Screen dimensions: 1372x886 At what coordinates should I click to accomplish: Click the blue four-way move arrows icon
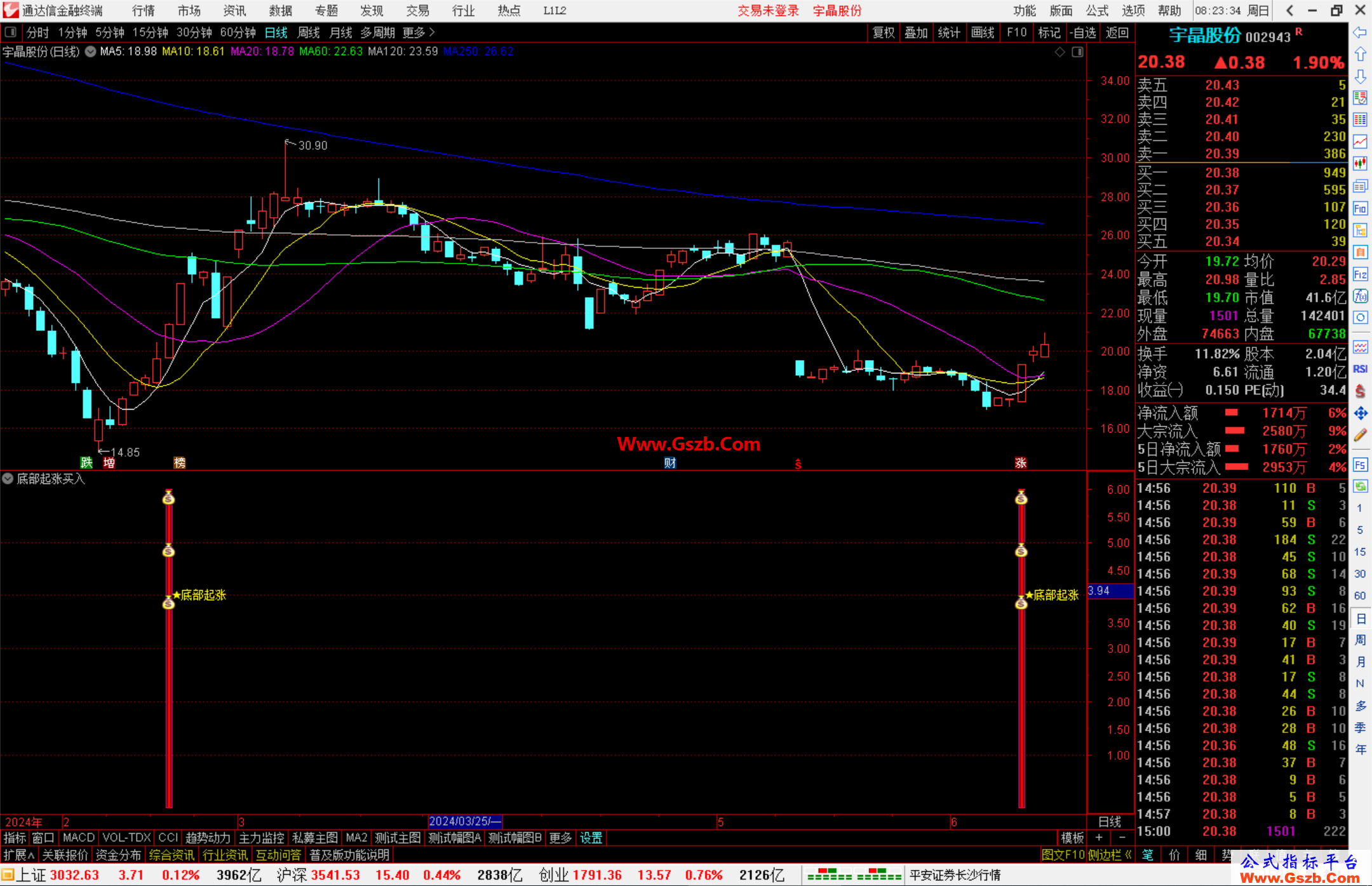1360,413
